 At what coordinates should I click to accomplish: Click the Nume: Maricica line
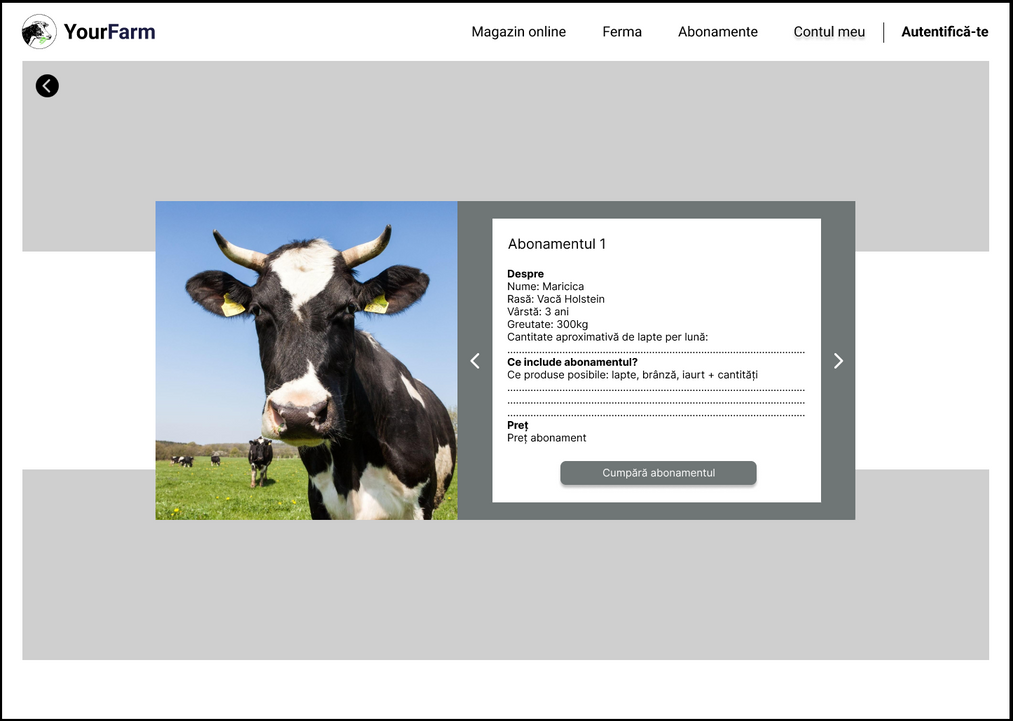tap(545, 287)
